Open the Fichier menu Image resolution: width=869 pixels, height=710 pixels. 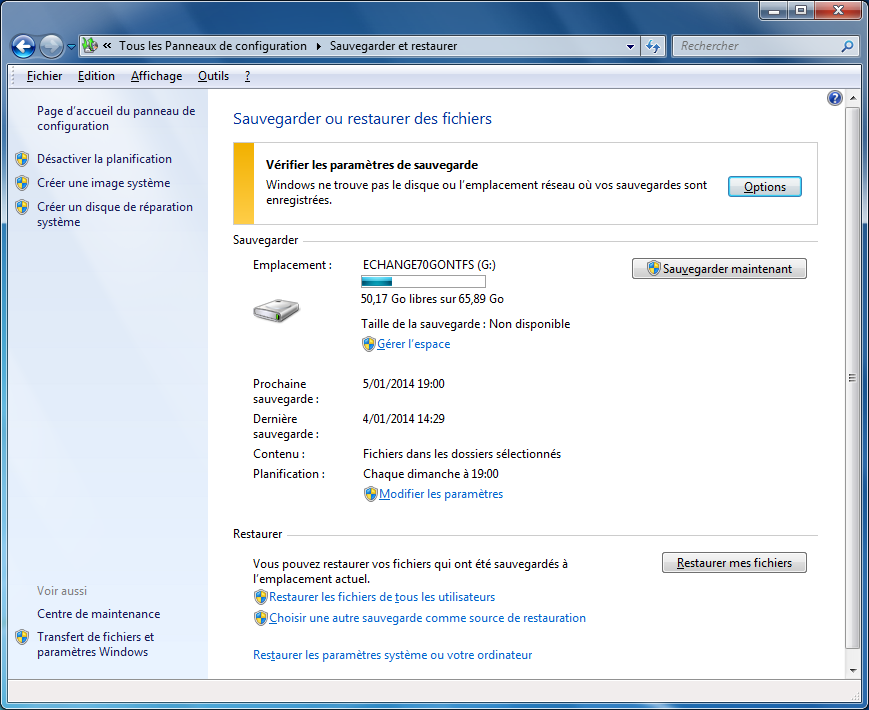(x=44, y=76)
